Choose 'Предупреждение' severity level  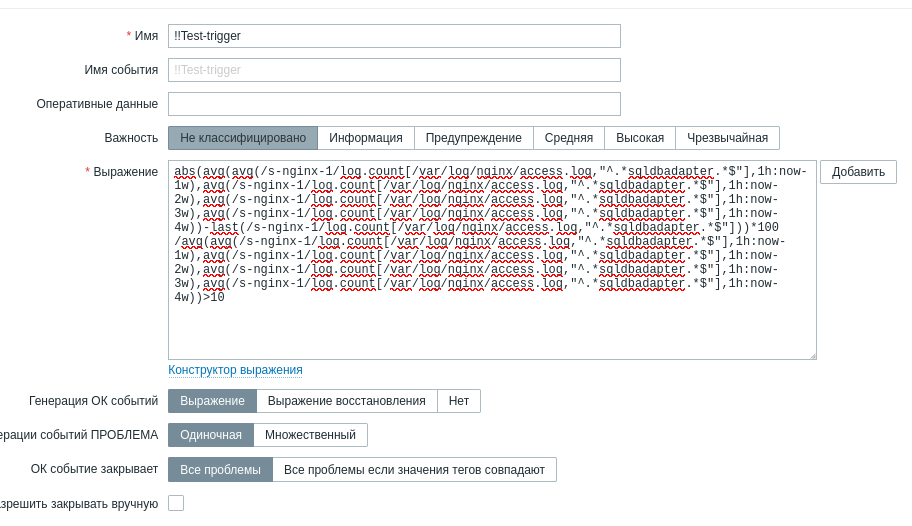[474, 138]
